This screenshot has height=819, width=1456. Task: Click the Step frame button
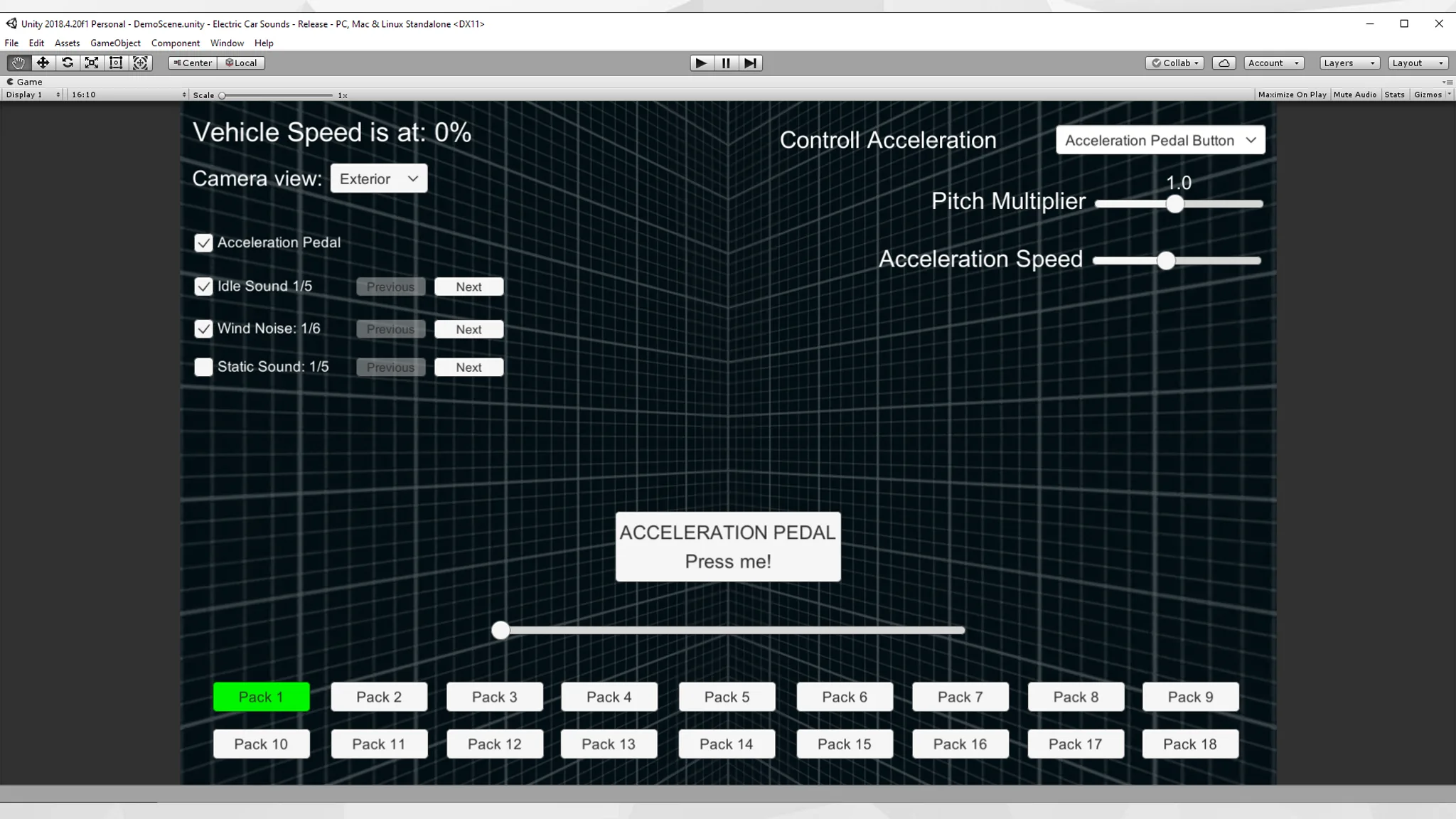(x=750, y=63)
